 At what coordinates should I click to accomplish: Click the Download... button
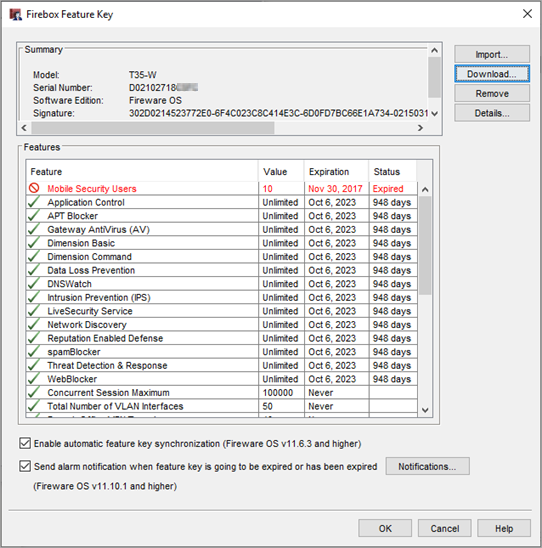click(x=492, y=74)
